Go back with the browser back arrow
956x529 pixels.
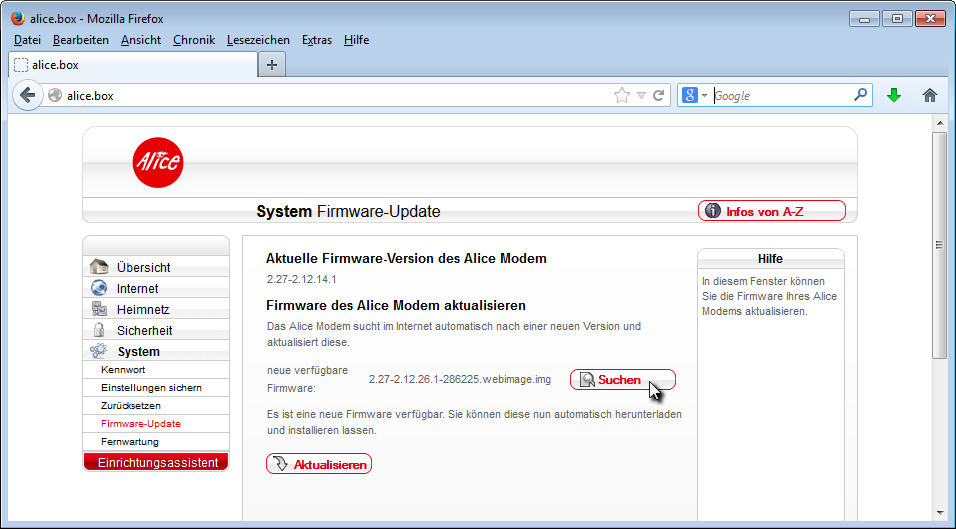point(27,95)
